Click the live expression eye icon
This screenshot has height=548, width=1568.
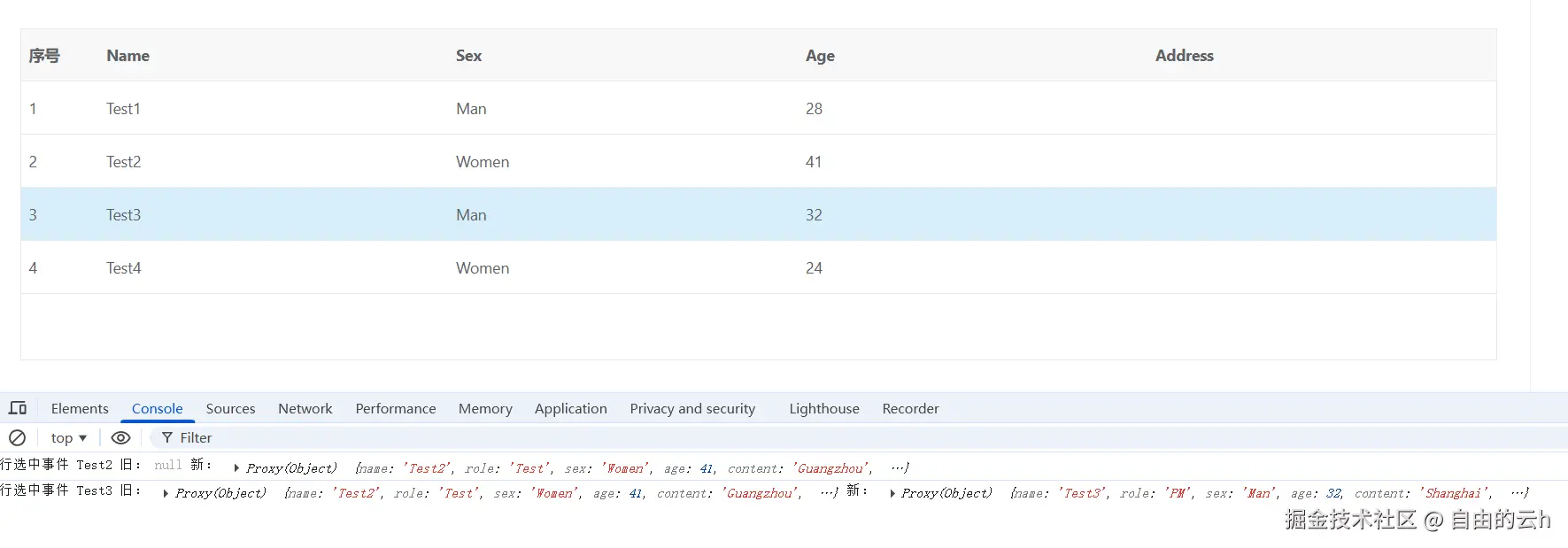[x=121, y=437]
